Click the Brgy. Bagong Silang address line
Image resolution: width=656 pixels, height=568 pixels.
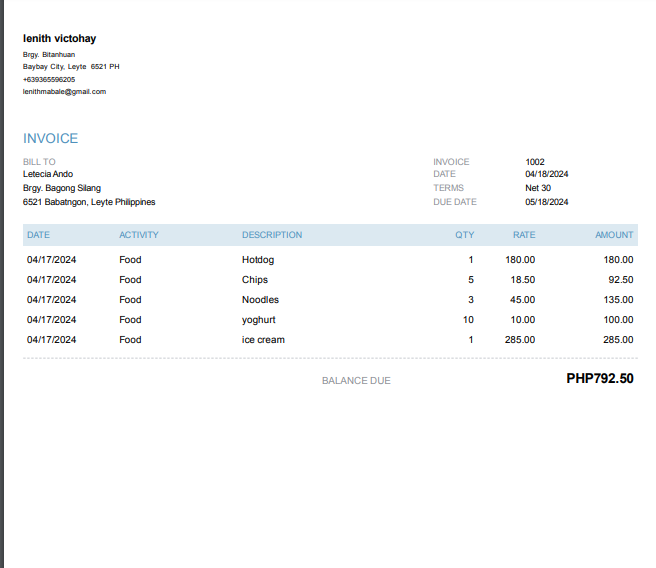[x=62, y=188]
